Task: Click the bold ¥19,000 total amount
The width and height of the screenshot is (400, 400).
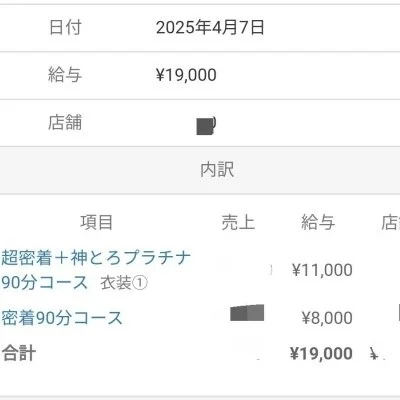Action: 321,353
